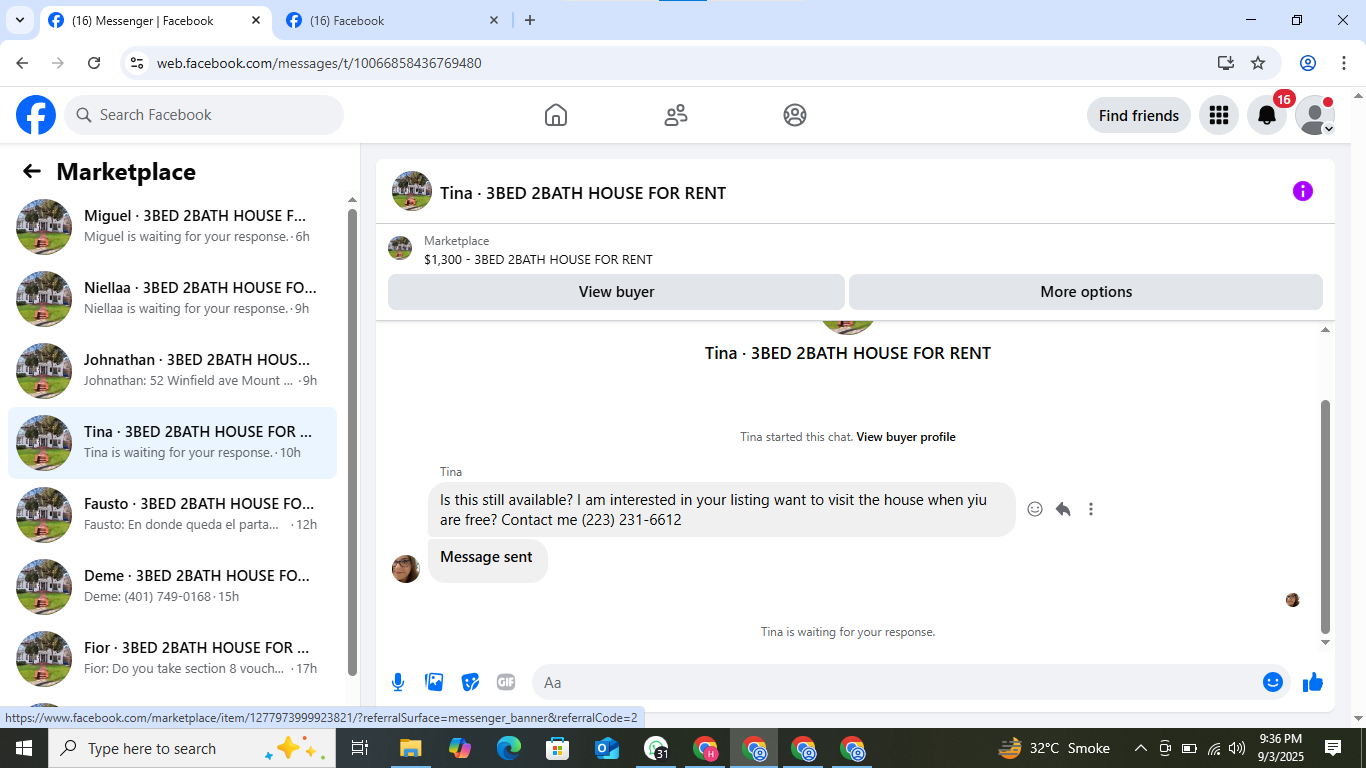Viewport: 1366px width, 768px height.
Task: Open Deme's conversation in the list
Action: [x=172, y=587]
